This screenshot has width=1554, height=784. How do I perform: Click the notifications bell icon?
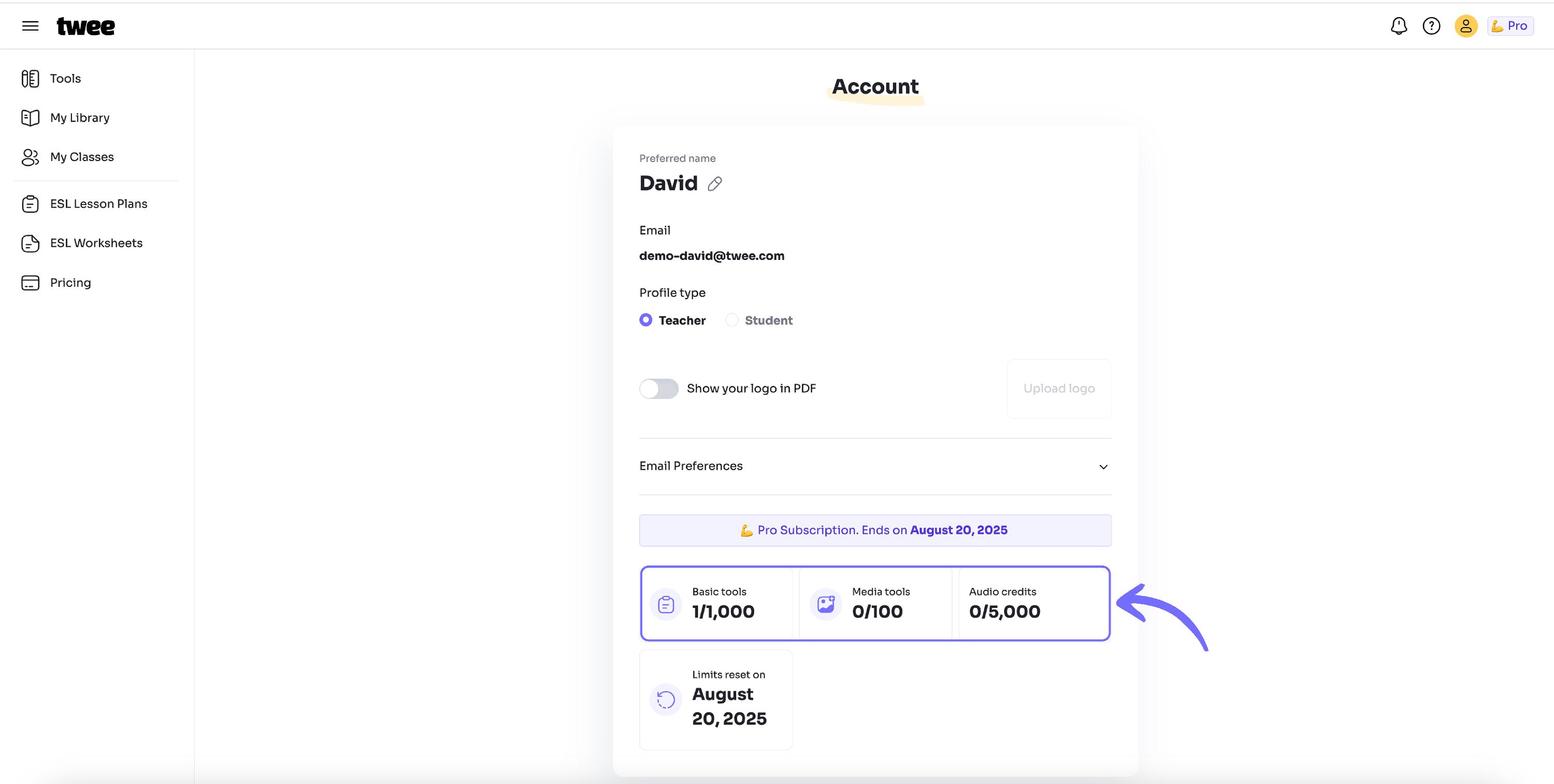pyautogui.click(x=1399, y=26)
